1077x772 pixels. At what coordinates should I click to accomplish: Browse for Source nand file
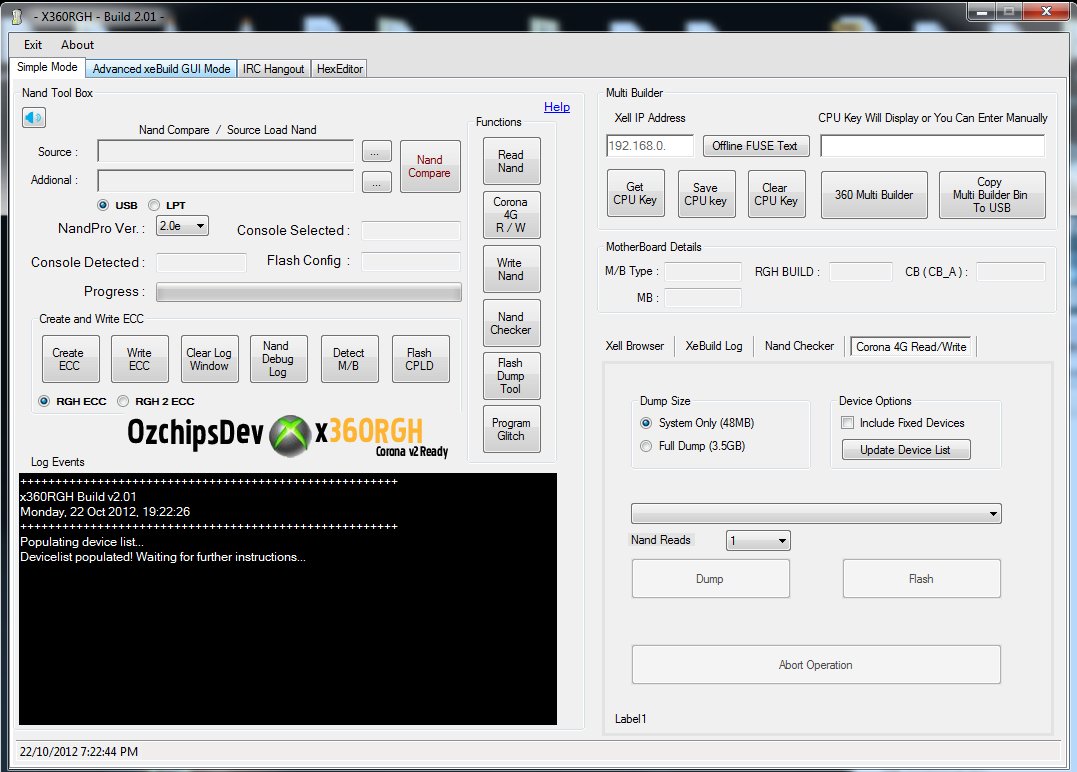[x=376, y=152]
